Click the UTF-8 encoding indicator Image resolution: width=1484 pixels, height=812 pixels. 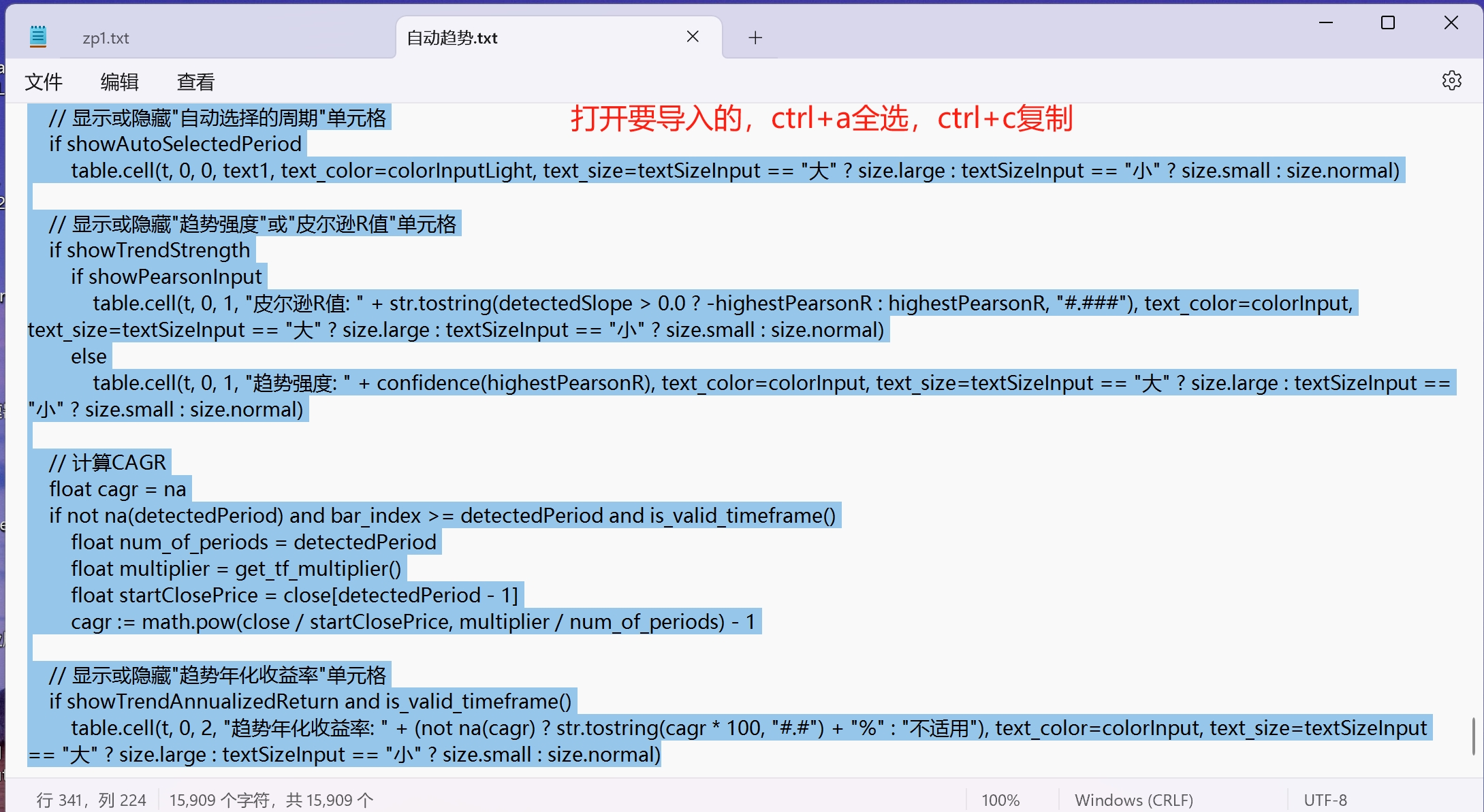[1325, 800]
